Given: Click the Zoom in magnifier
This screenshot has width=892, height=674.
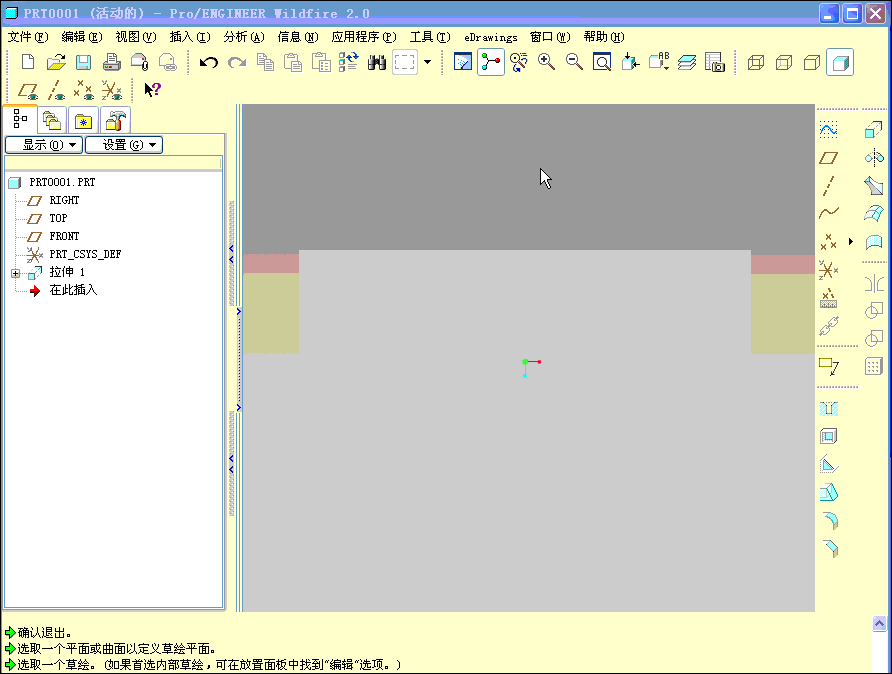Looking at the screenshot, I should click(546, 62).
